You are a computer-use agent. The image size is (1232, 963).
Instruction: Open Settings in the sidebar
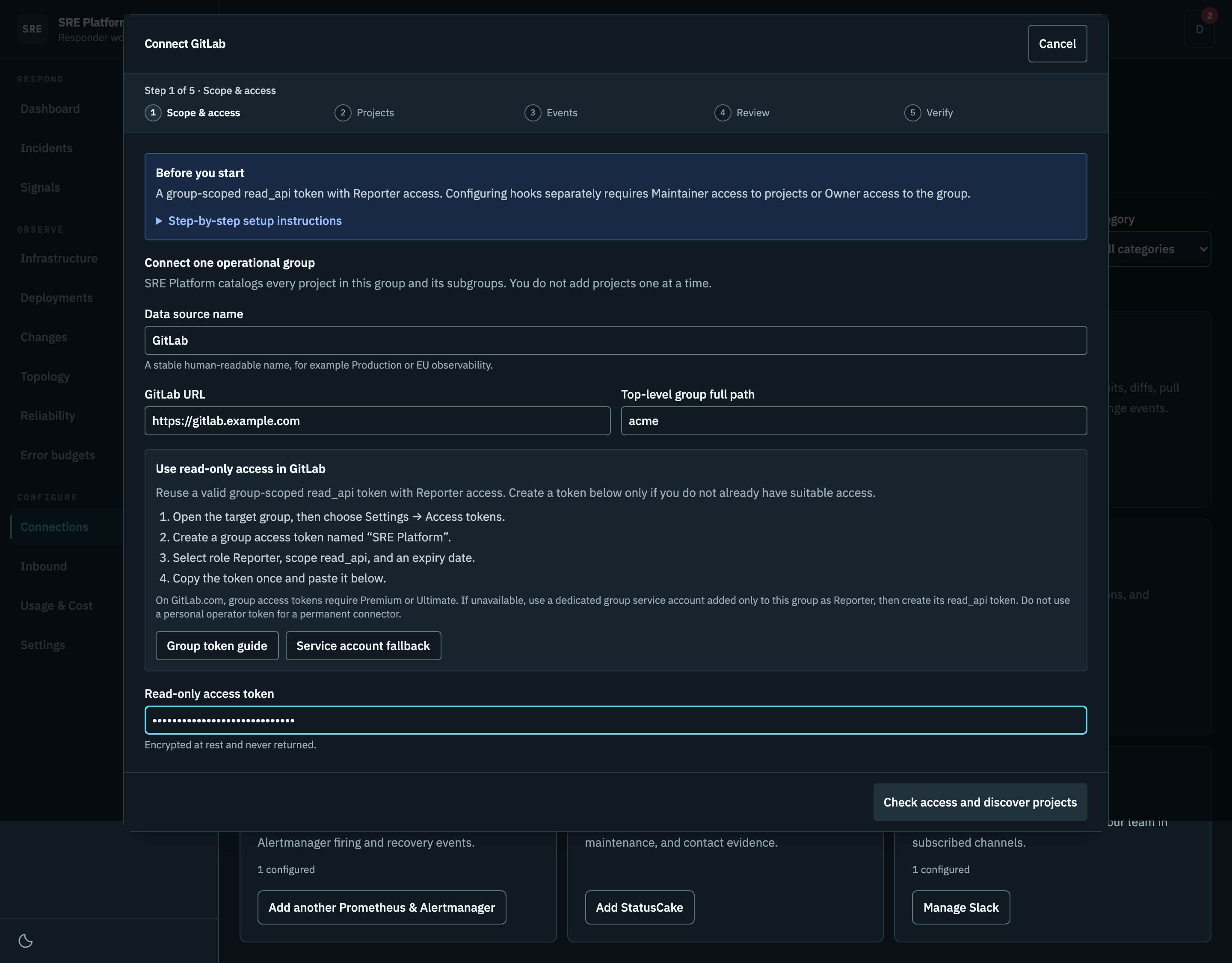click(43, 645)
